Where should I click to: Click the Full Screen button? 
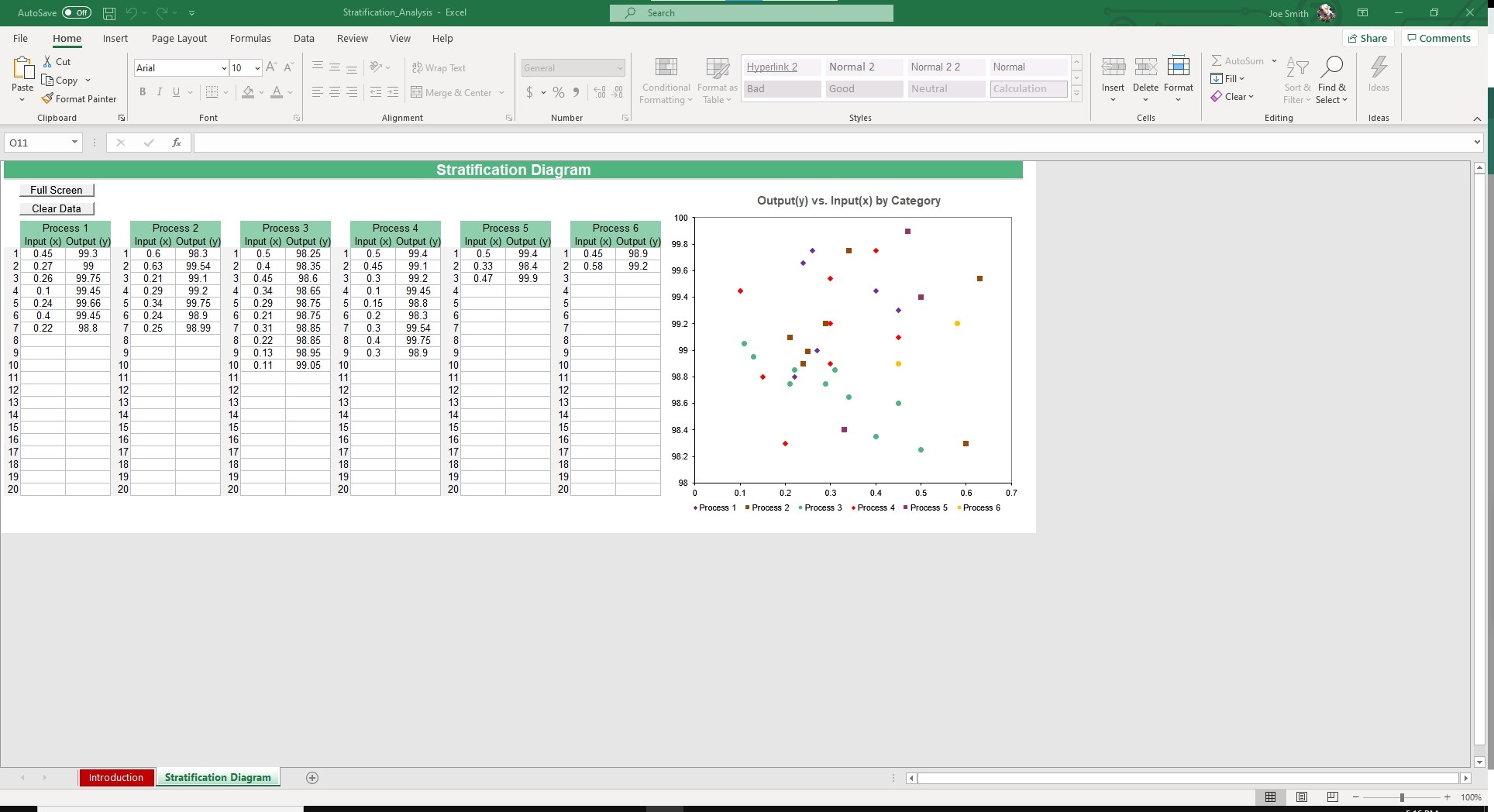(57, 191)
